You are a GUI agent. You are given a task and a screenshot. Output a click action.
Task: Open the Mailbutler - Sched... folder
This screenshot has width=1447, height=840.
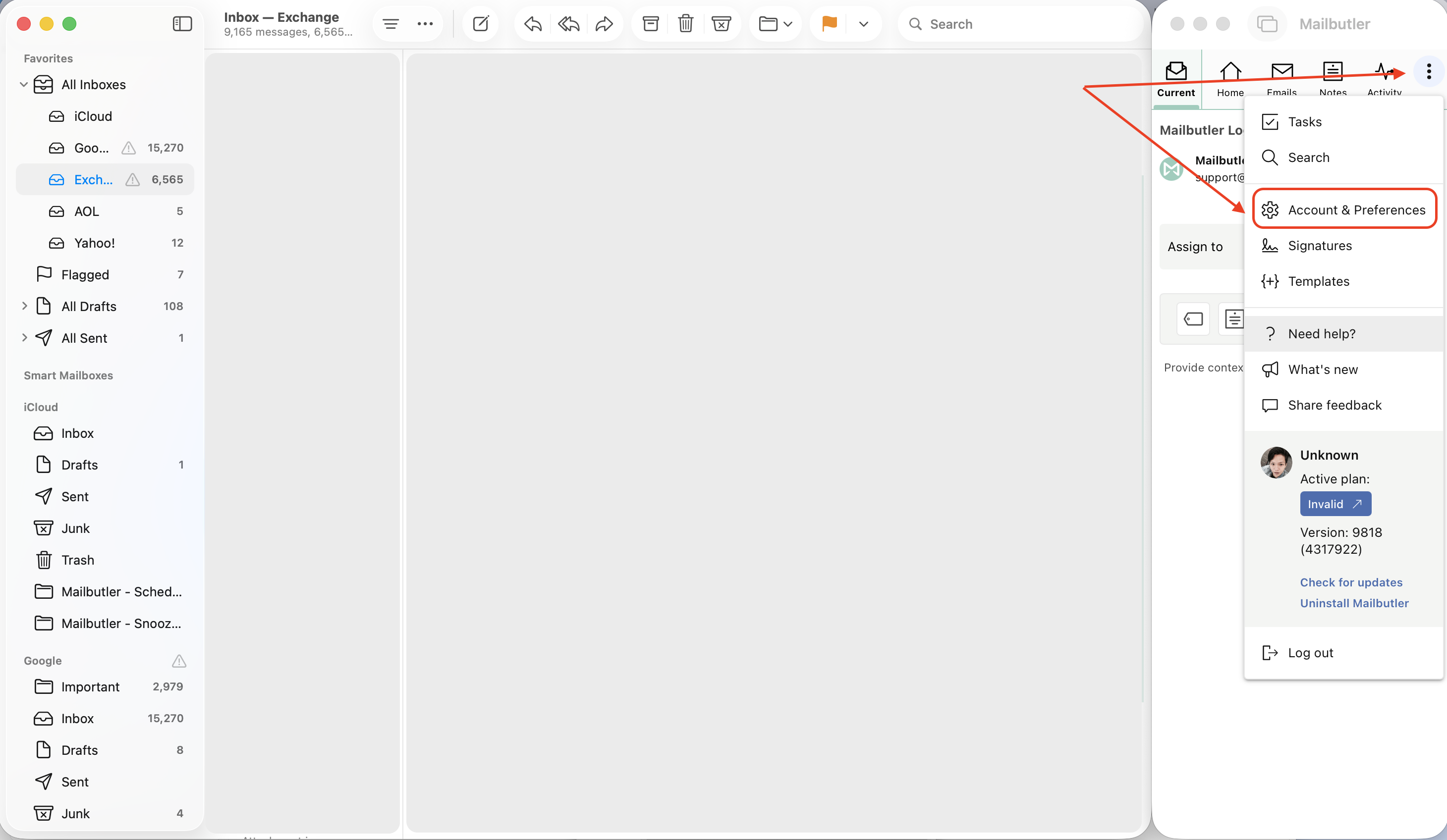tap(105, 591)
